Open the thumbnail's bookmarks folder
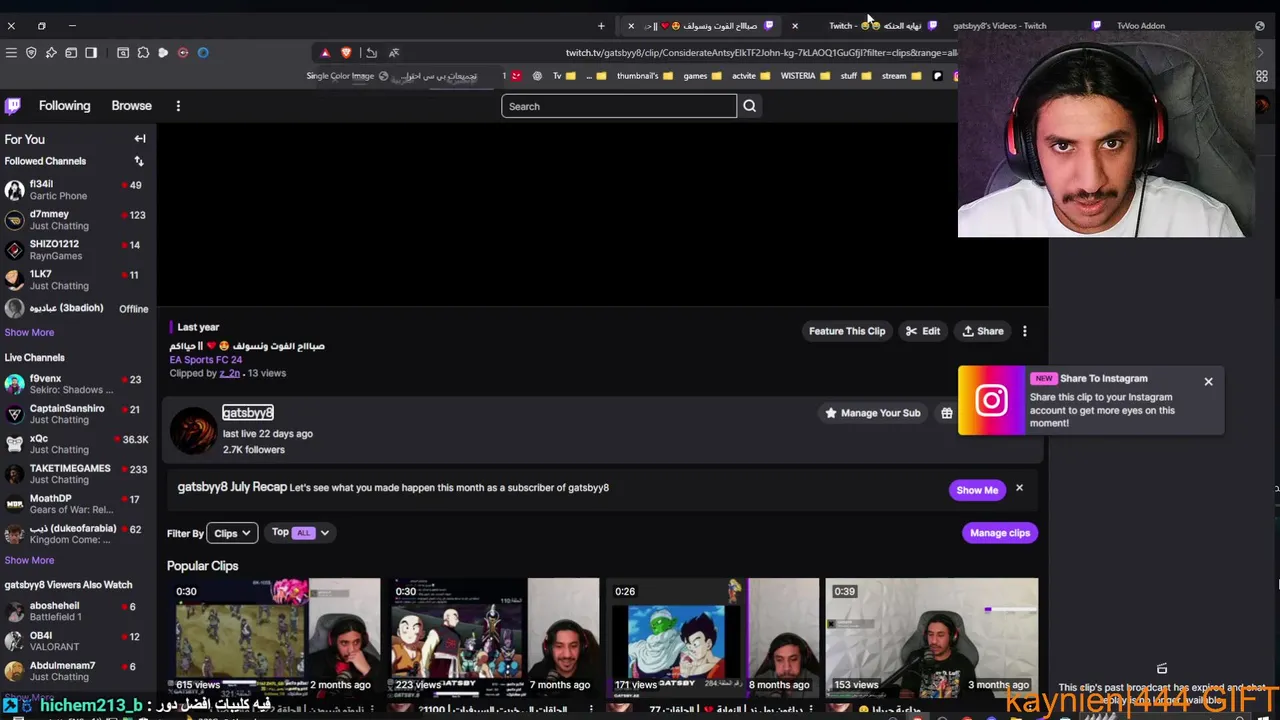 [645, 76]
